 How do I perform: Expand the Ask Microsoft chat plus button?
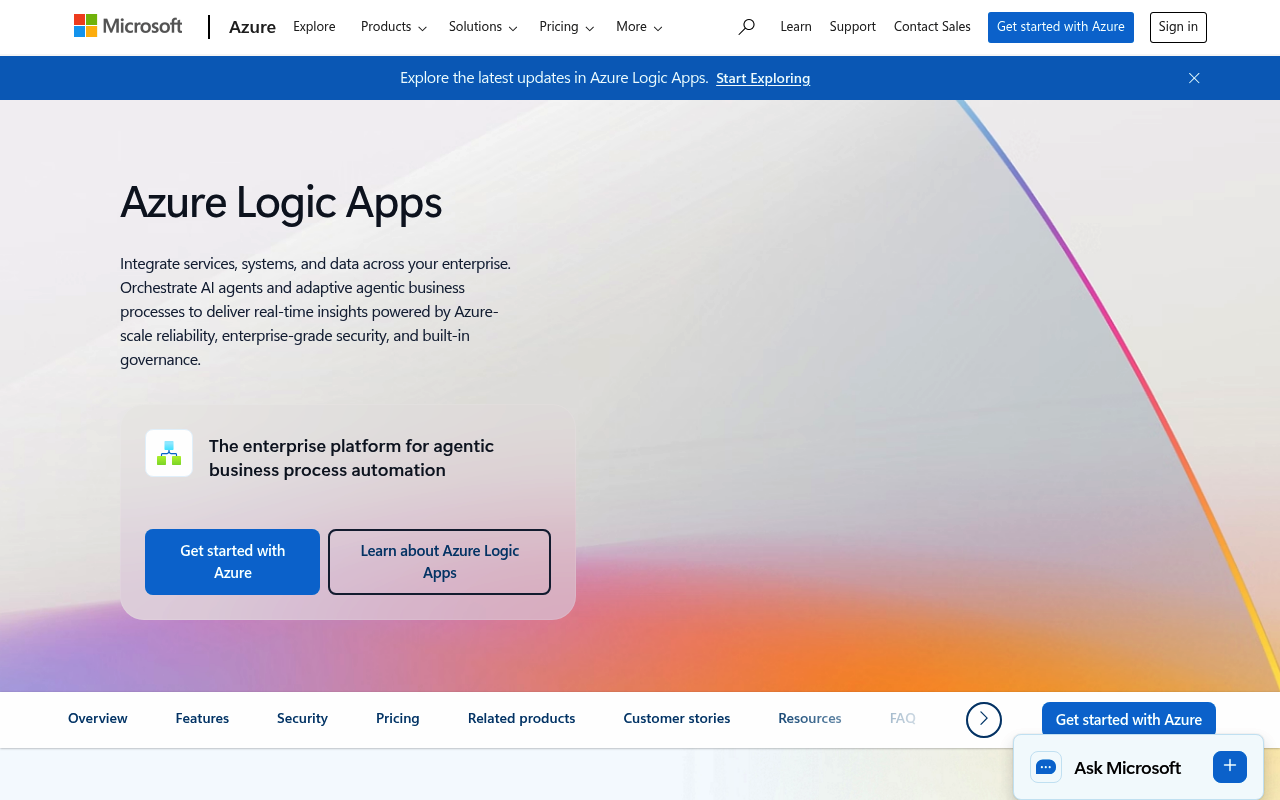pos(1230,766)
